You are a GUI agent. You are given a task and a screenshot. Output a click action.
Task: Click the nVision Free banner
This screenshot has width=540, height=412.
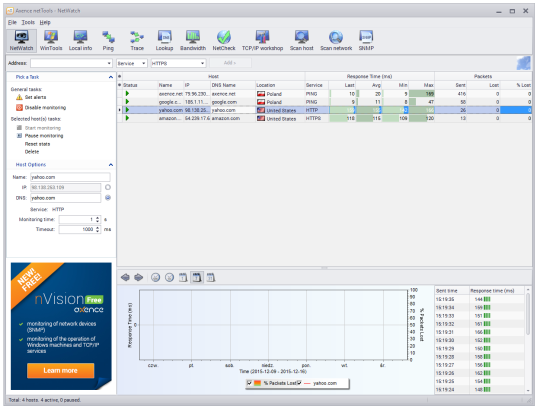point(61,326)
